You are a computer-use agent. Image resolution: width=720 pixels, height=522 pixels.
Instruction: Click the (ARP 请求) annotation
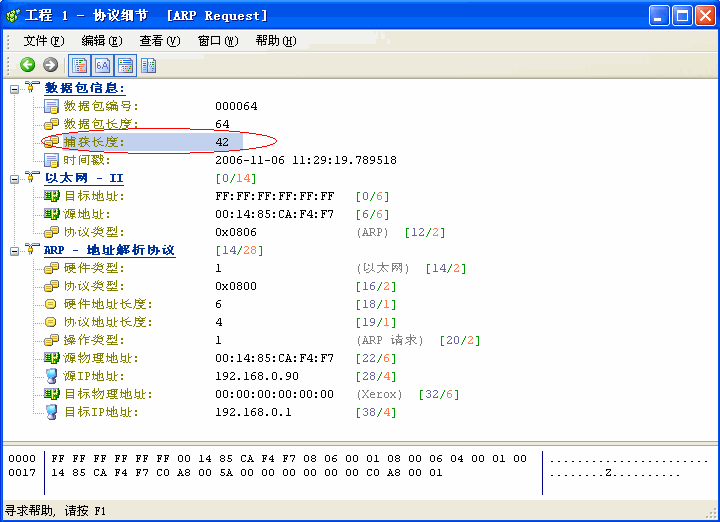click(390, 340)
